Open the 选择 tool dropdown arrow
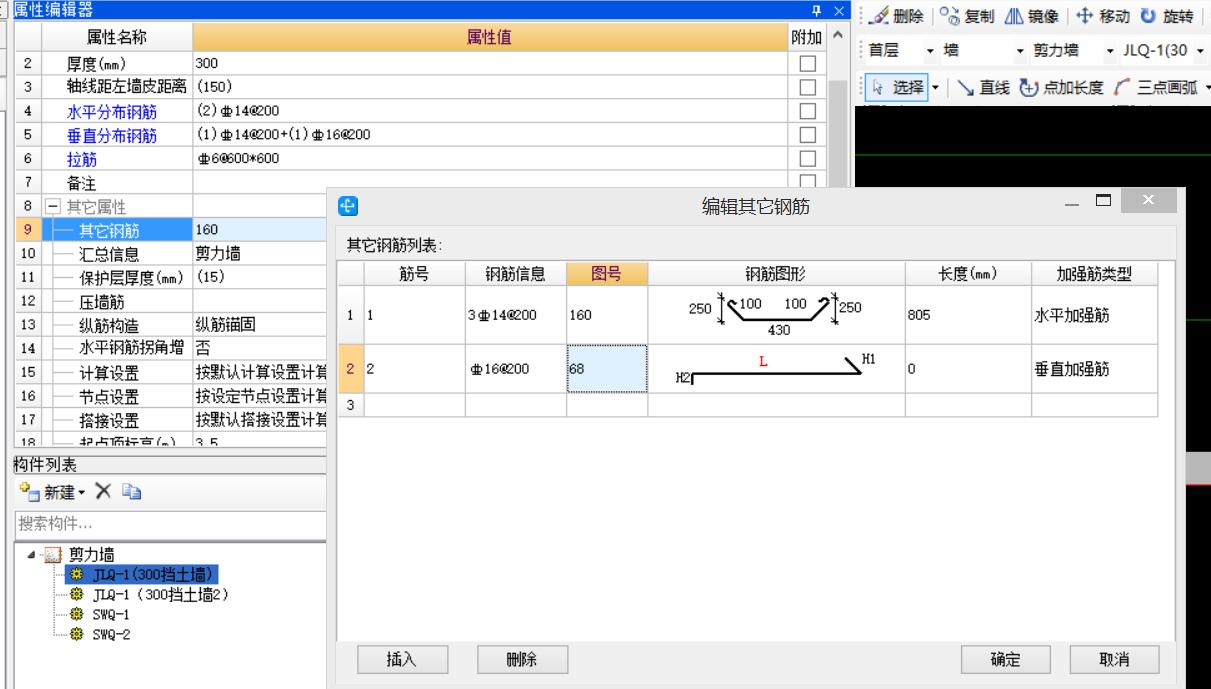This screenshot has width=1211, height=689. coord(936,87)
